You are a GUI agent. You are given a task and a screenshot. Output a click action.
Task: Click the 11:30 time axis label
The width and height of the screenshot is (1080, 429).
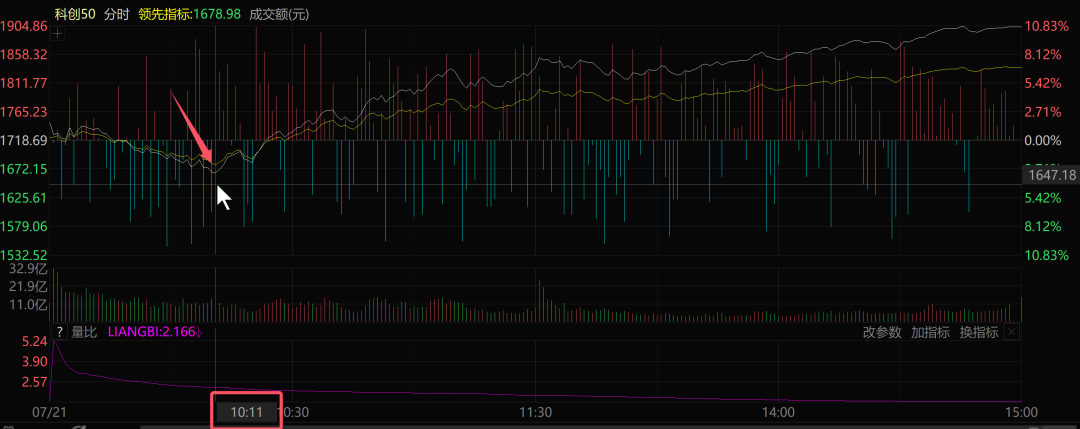click(x=535, y=412)
